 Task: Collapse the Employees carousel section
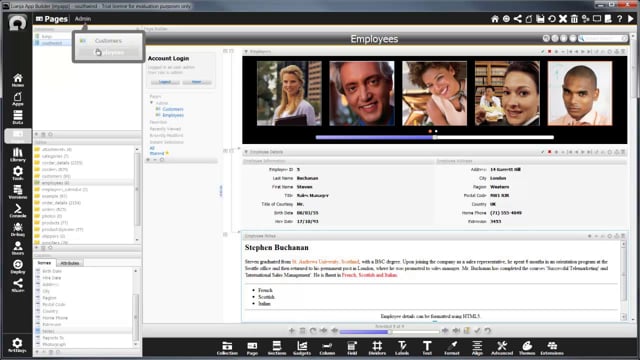point(246,52)
